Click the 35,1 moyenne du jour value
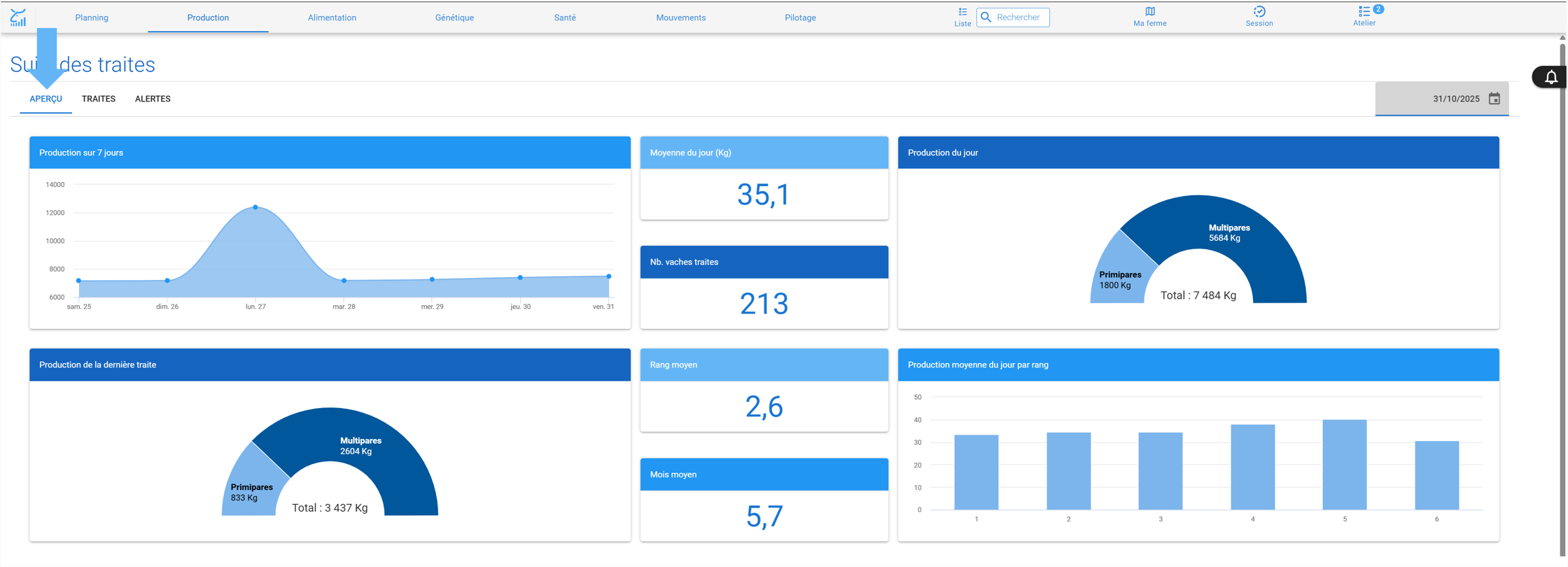 [764, 195]
